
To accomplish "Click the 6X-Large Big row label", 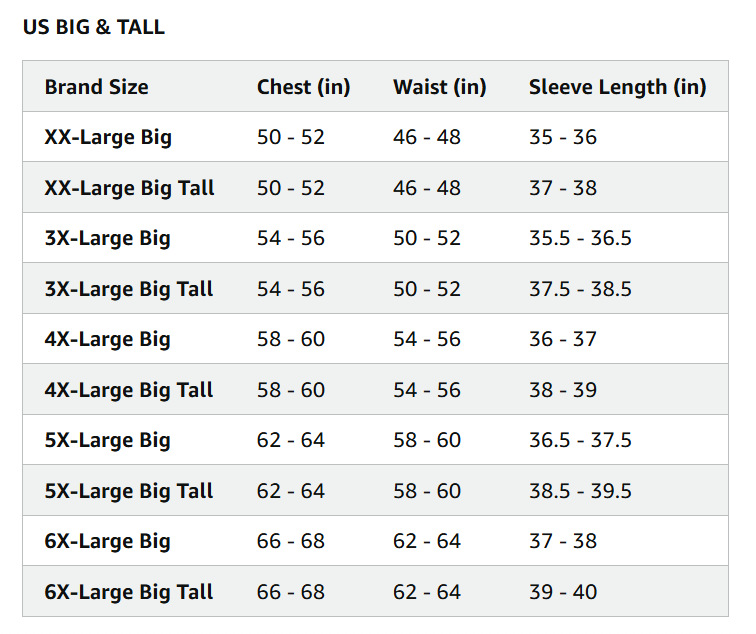I will click(107, 541).
